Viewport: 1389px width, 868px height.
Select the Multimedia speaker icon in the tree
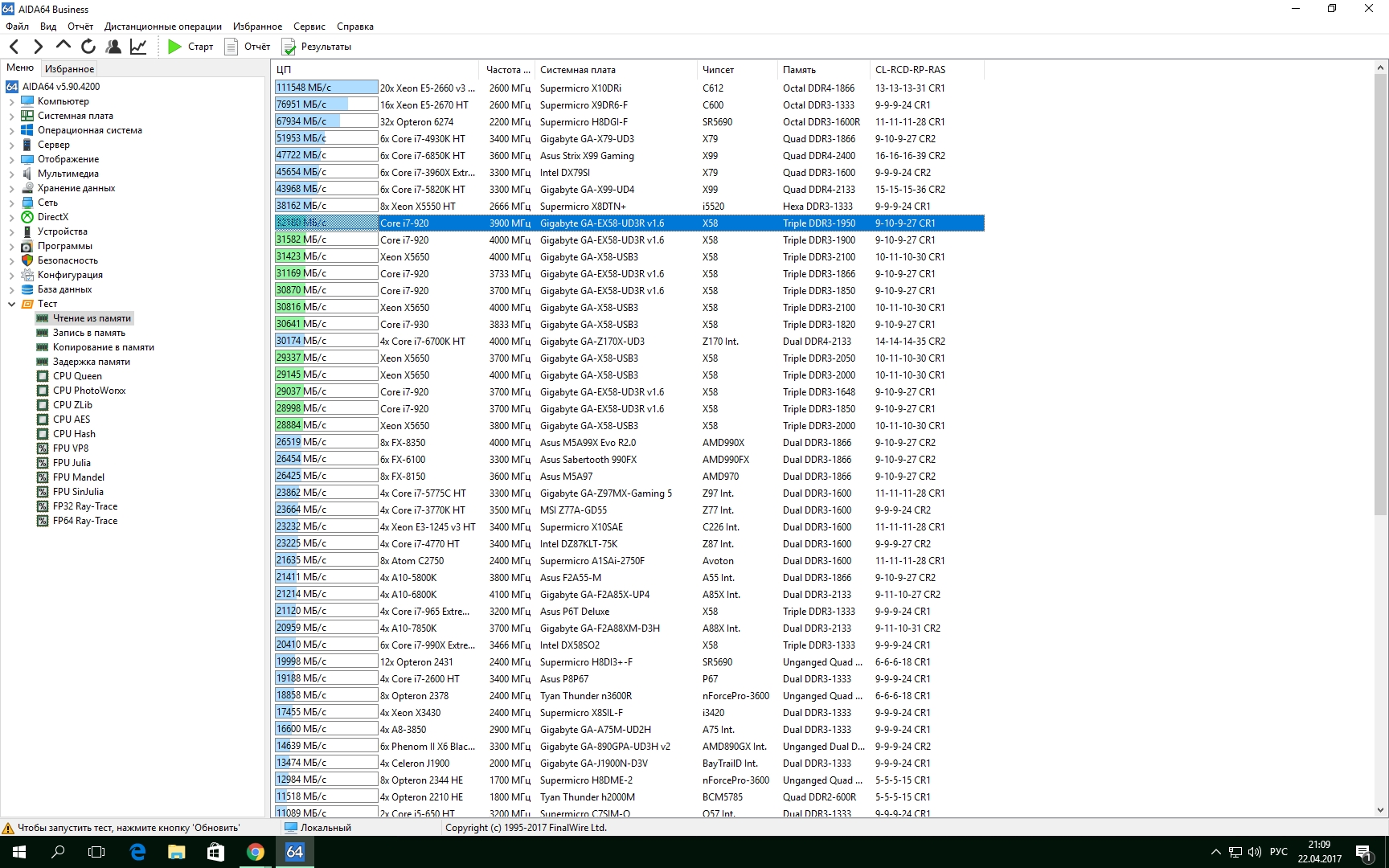click(27, 174)
